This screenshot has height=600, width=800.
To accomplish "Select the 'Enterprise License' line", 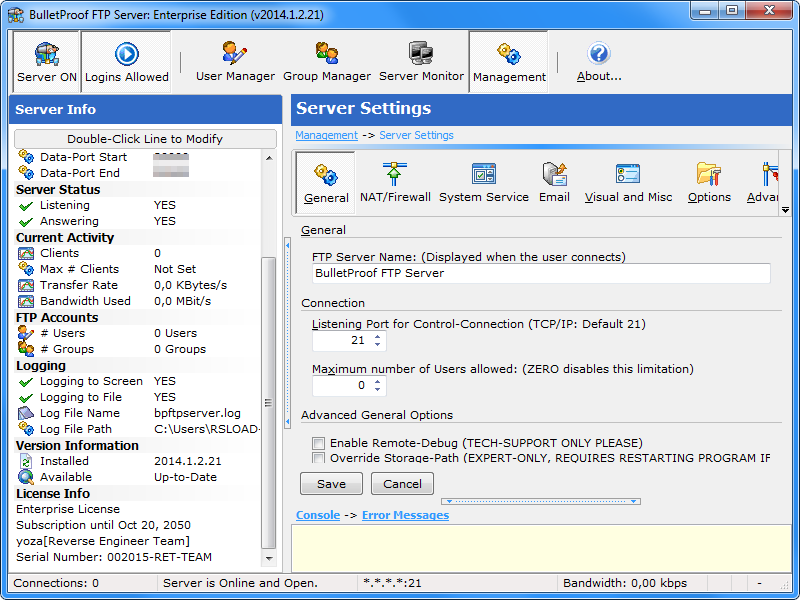I will (x=68, y=509).
